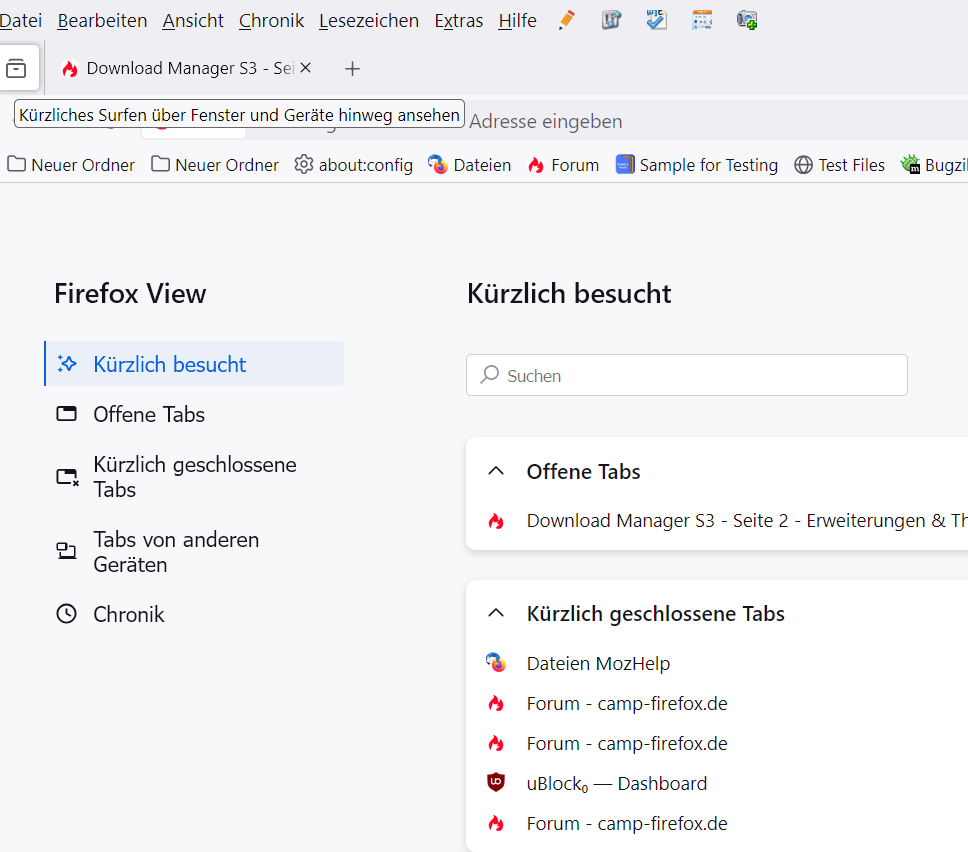Open the Extras menu
The height and width of the screenshot is (852, 968).
[459, 20]
